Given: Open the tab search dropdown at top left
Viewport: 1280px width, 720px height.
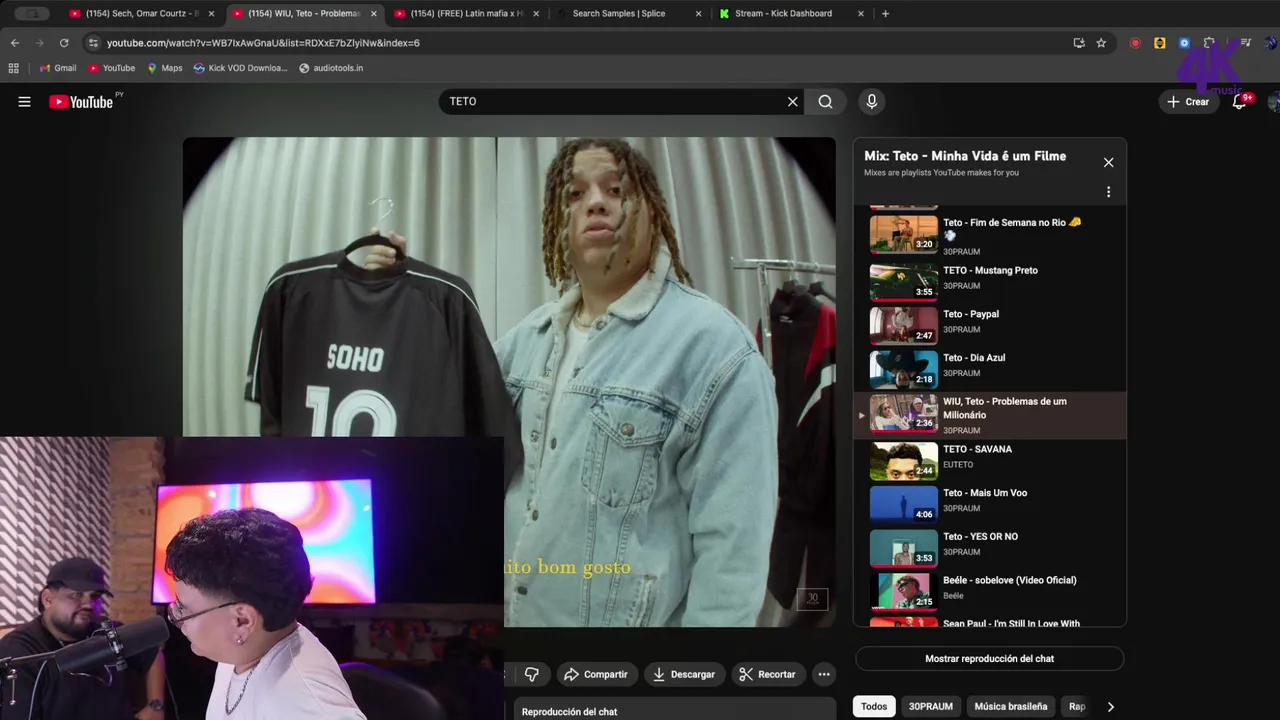Looking at the screenshot, I should click(32, 14).
